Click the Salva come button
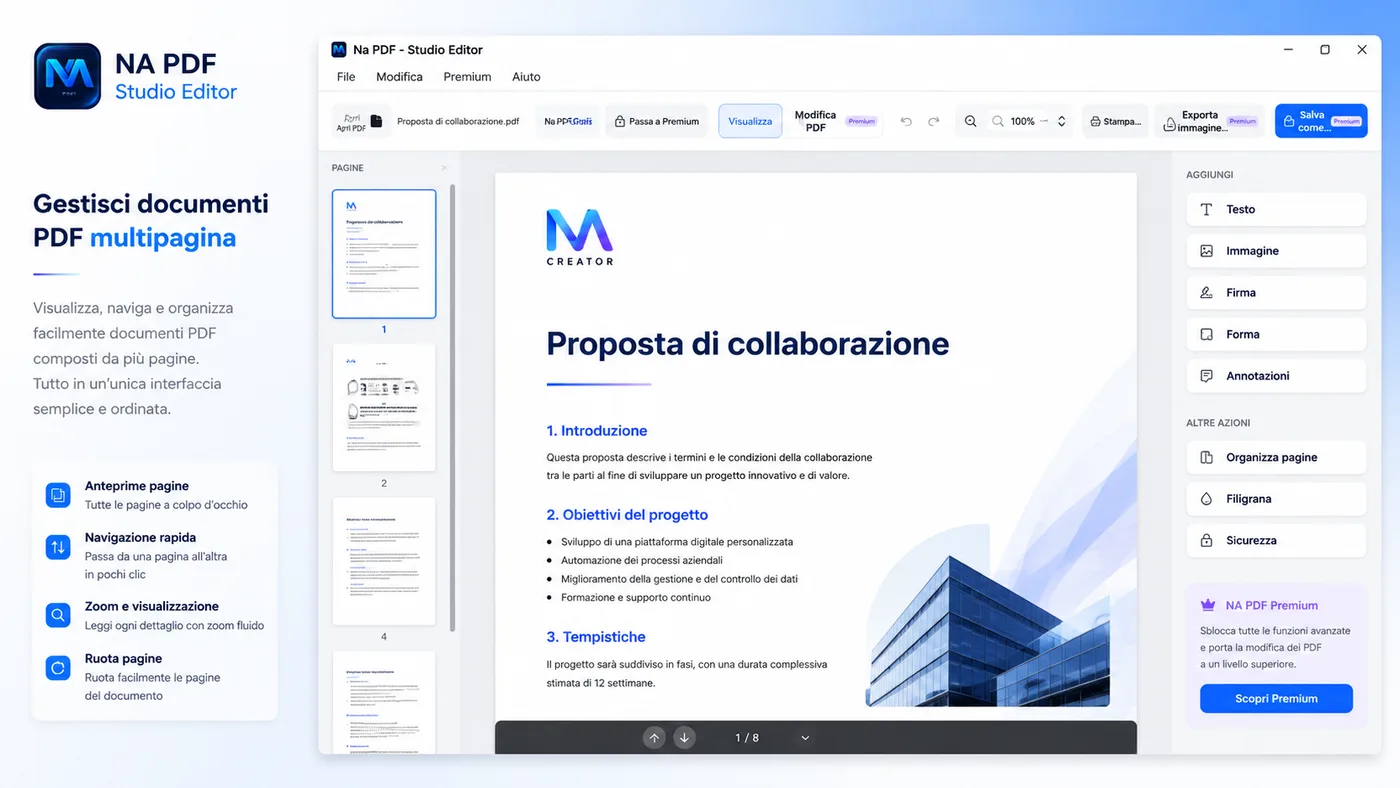 [1321, 121]
